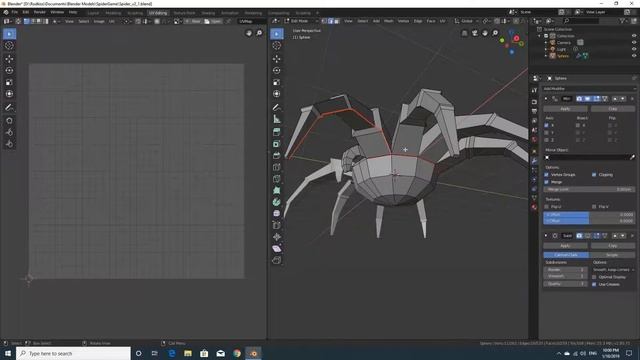Select the Scale tool in 3D viewport toolbar
Image resolution: width=640 pixels, height=360 pixels.
[277, 82]
